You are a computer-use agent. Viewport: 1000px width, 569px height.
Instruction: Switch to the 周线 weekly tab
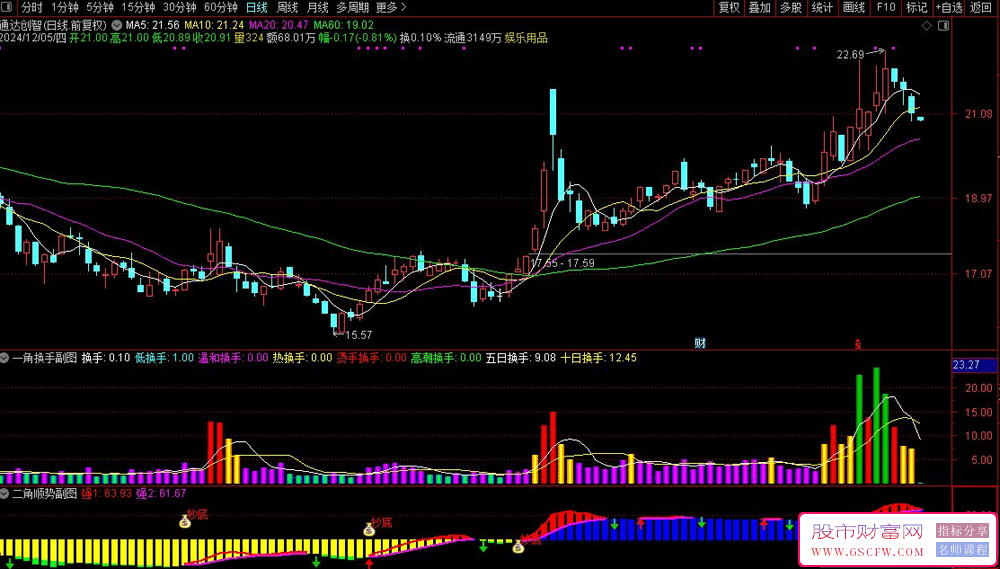287,8
